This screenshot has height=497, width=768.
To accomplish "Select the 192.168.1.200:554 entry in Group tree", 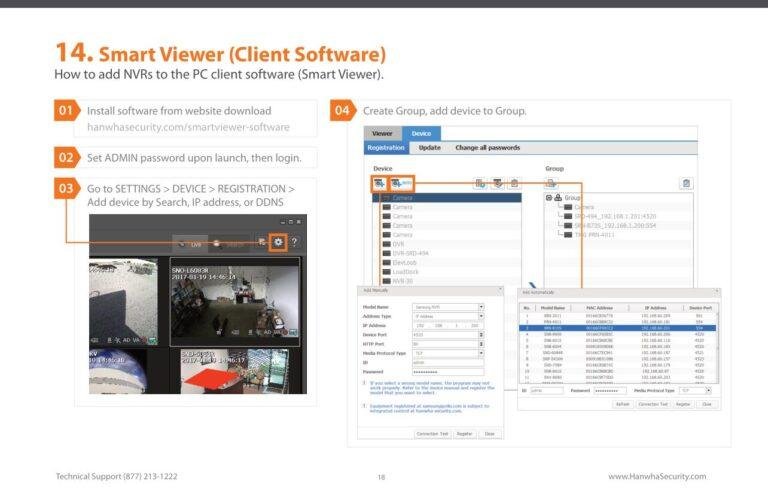I will [610, 225].
